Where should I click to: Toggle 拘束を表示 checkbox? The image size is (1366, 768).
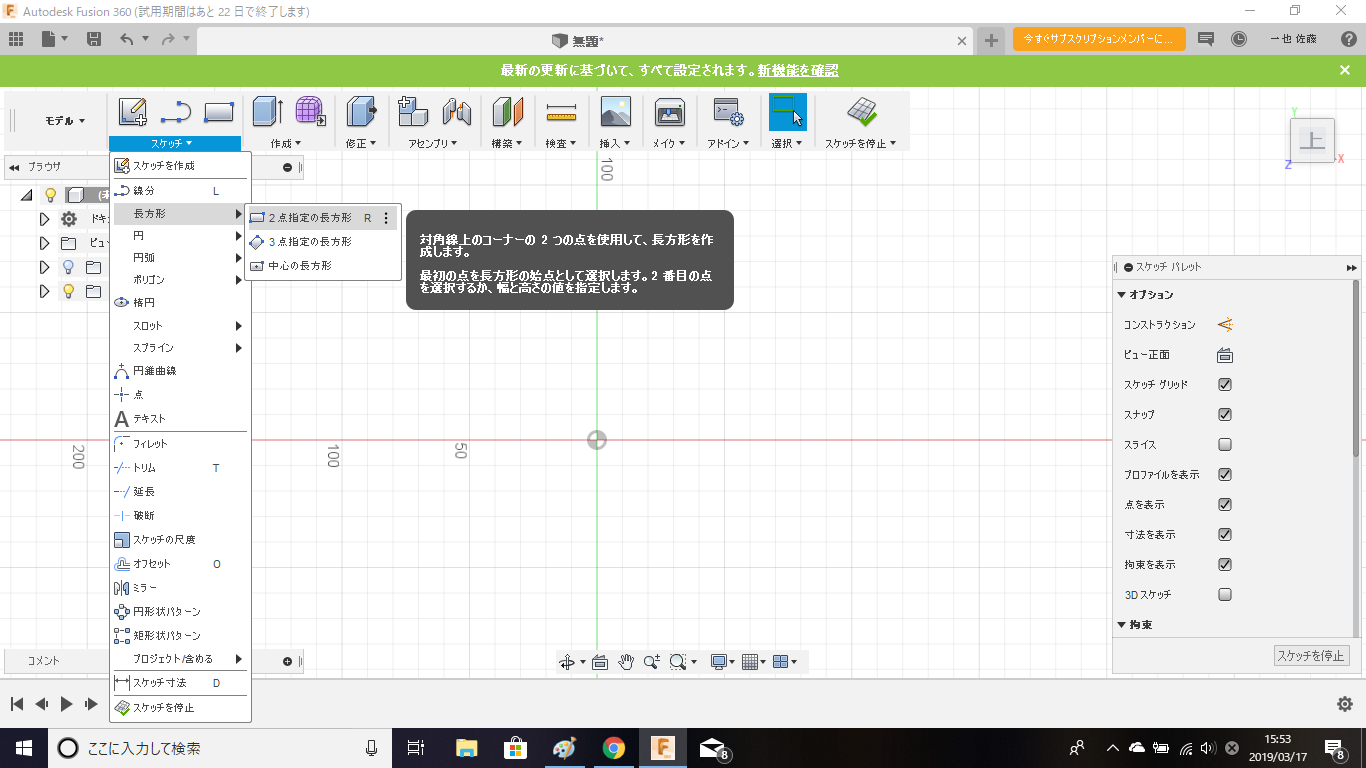click(1225, 565)
